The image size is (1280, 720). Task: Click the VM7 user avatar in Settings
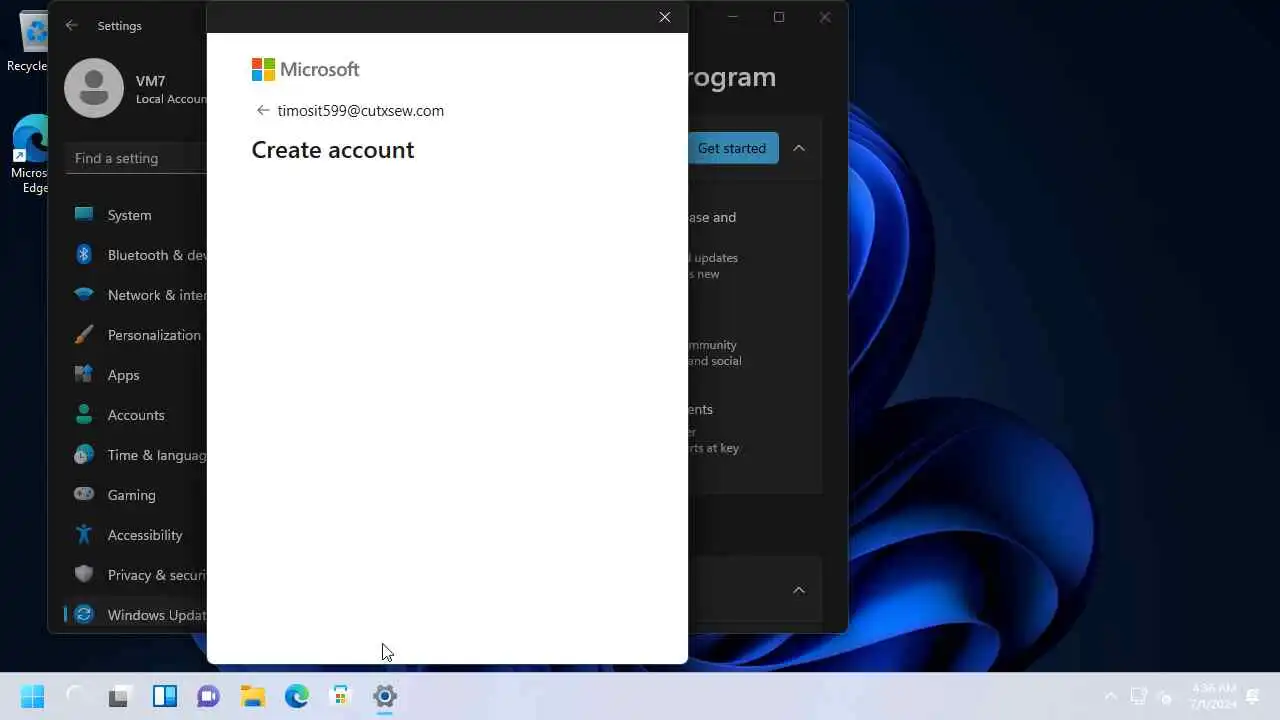(94, 88)
